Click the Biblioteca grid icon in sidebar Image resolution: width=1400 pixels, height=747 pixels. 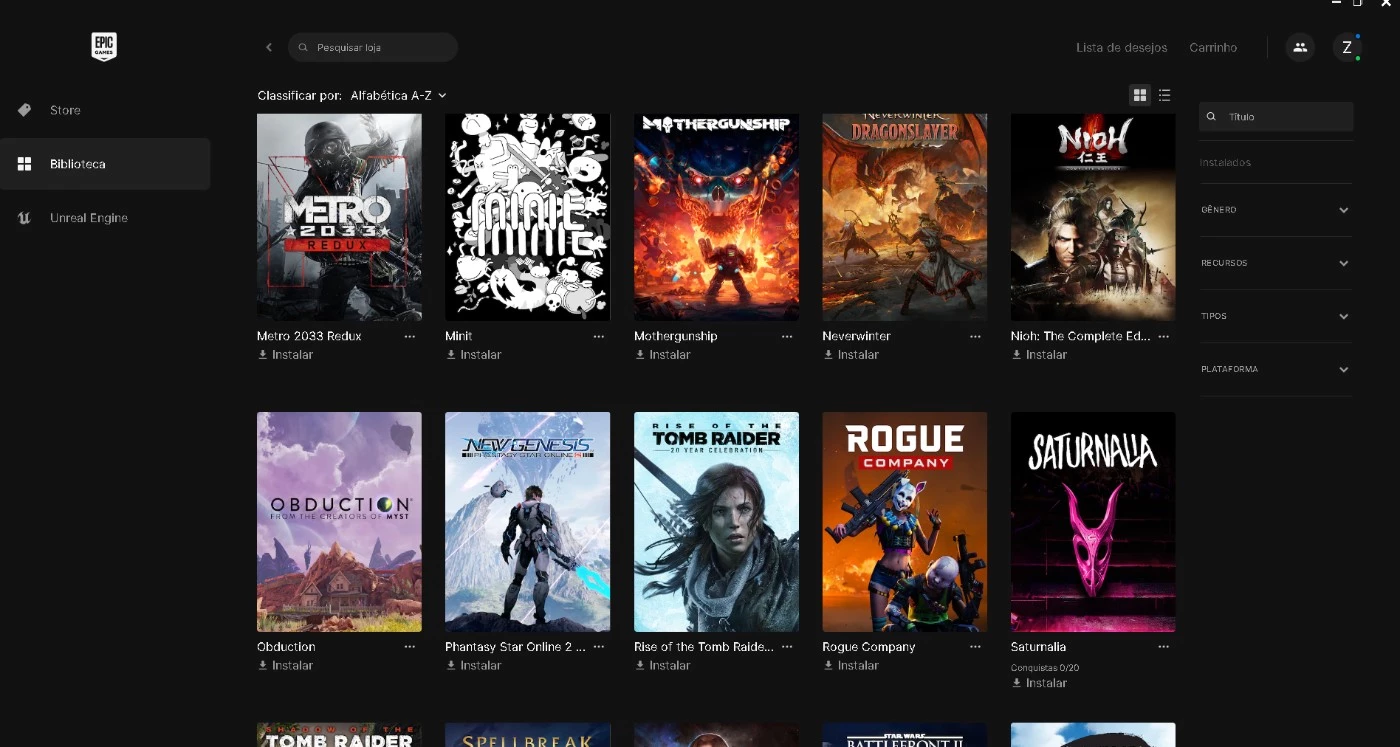click(25, 164)
